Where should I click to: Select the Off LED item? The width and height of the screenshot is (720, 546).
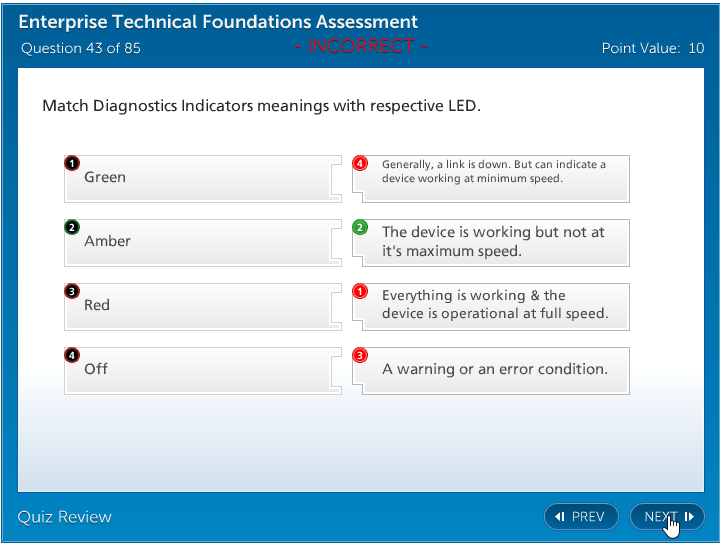(x=195, y=370)
